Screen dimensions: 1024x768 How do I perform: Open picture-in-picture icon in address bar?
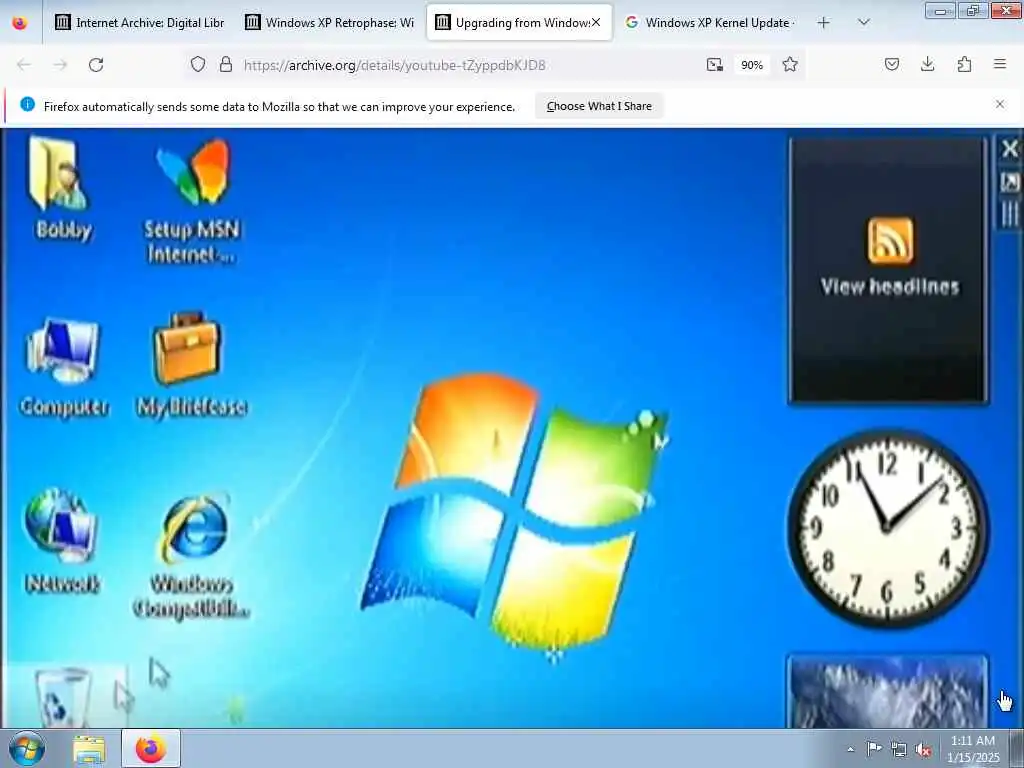click(715, 65)
